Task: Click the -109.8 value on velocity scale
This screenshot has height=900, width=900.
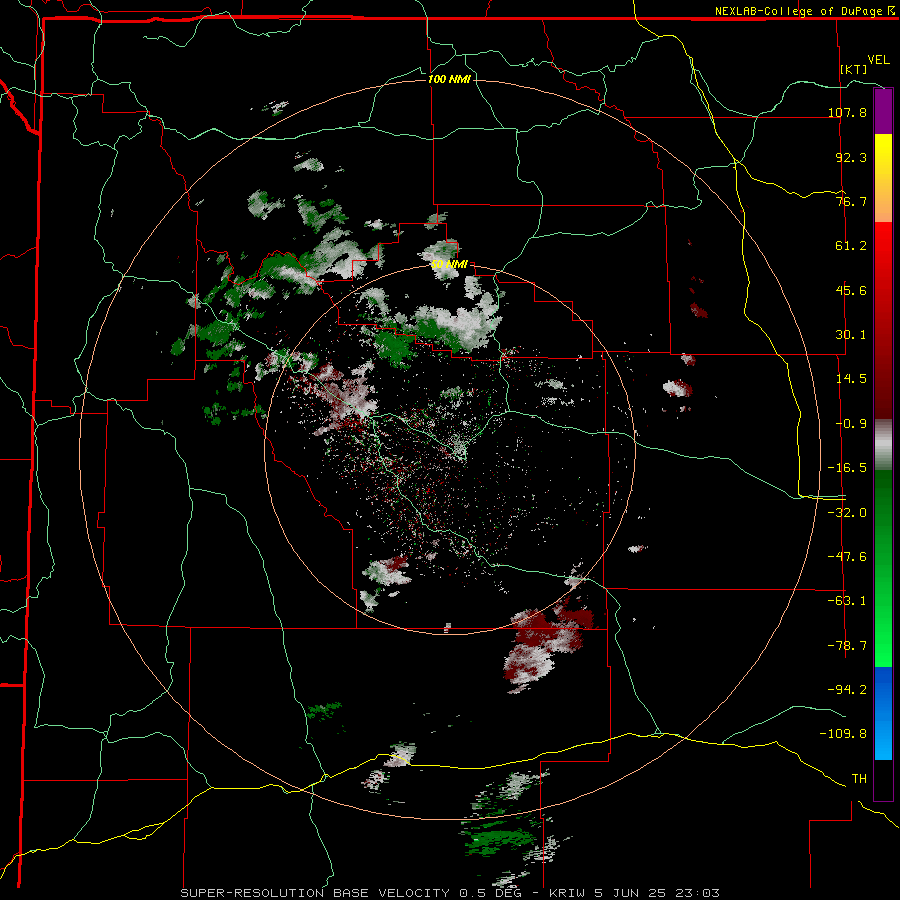Action: (x=843, y=734)
